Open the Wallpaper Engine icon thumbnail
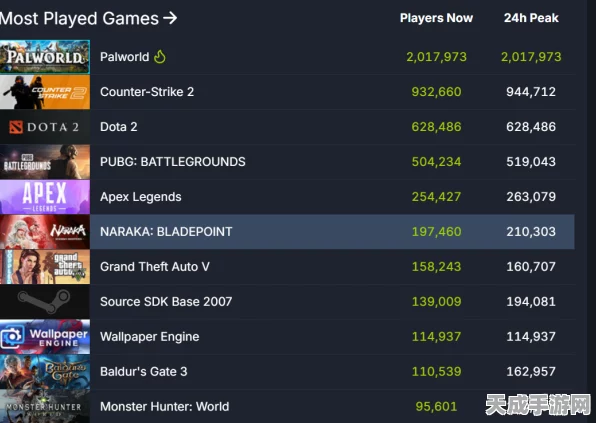The image size is (596, 423). [45, 337]
